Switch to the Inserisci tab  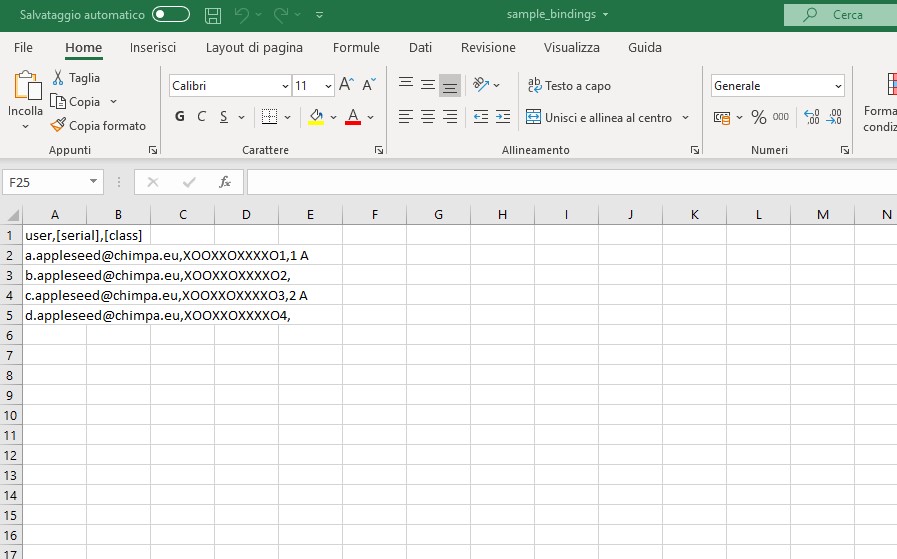pyautogui.click(x=153, y=47)
